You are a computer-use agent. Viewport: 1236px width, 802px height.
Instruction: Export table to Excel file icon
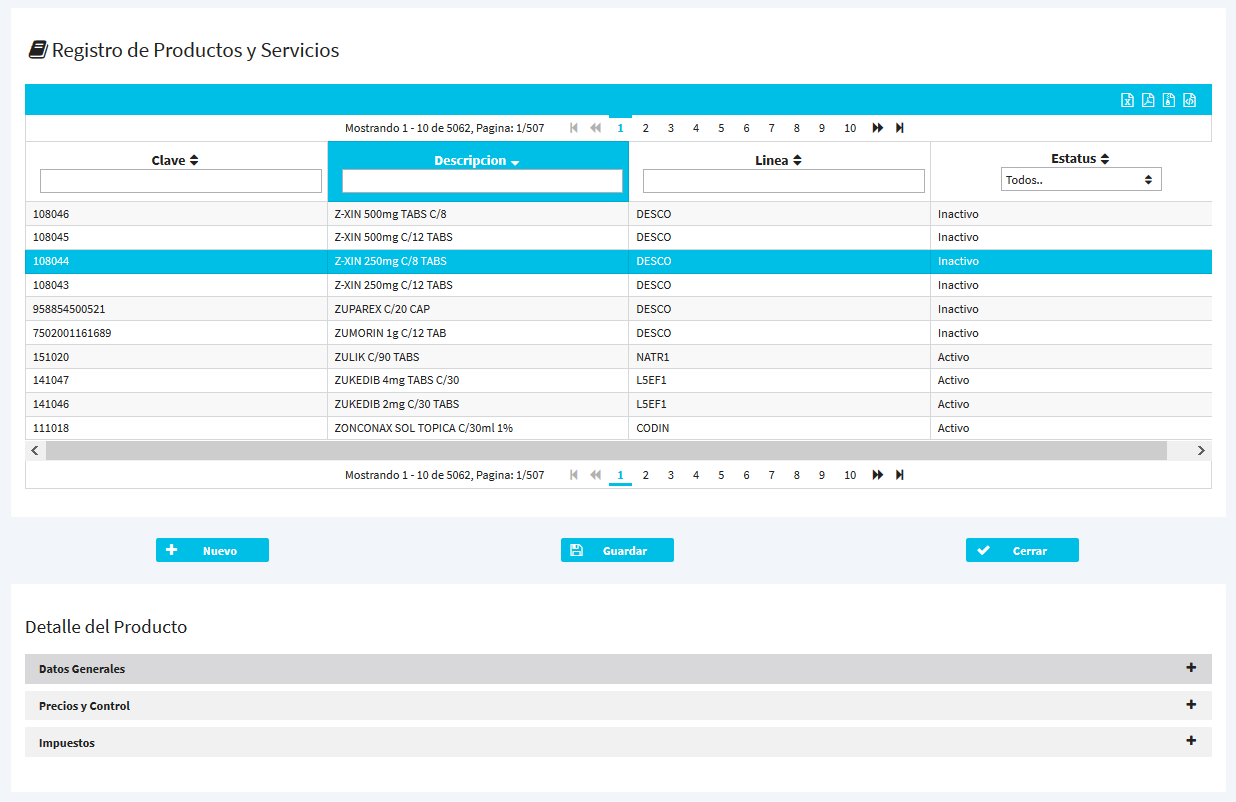point(1127,100)
